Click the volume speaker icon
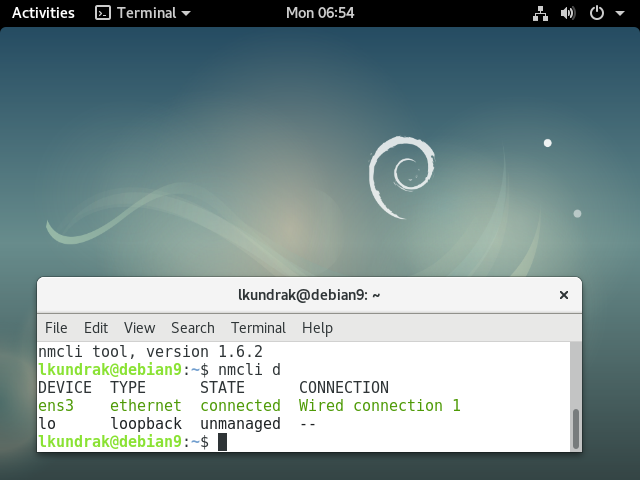 click(x=568, y=13)
